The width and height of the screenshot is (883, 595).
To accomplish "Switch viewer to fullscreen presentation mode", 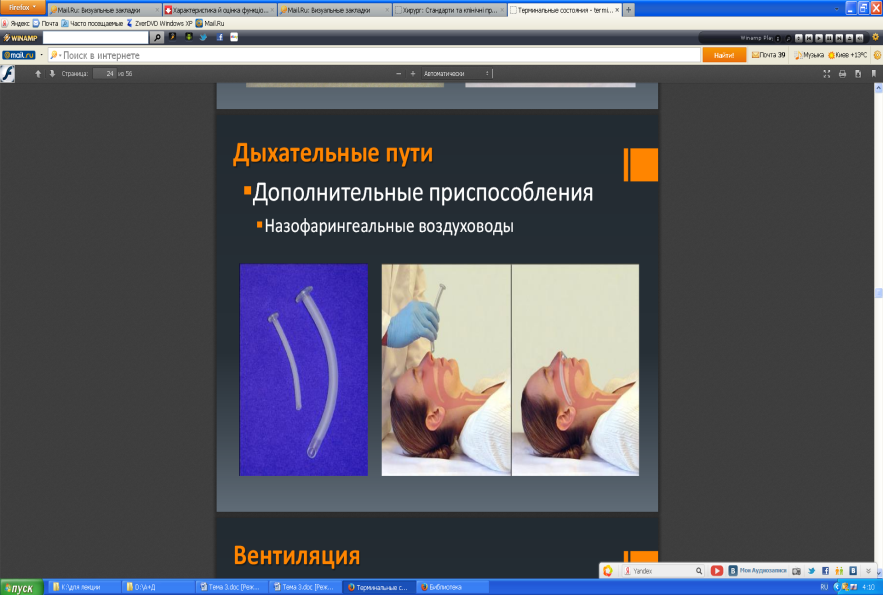I will [x=827, y=74].
